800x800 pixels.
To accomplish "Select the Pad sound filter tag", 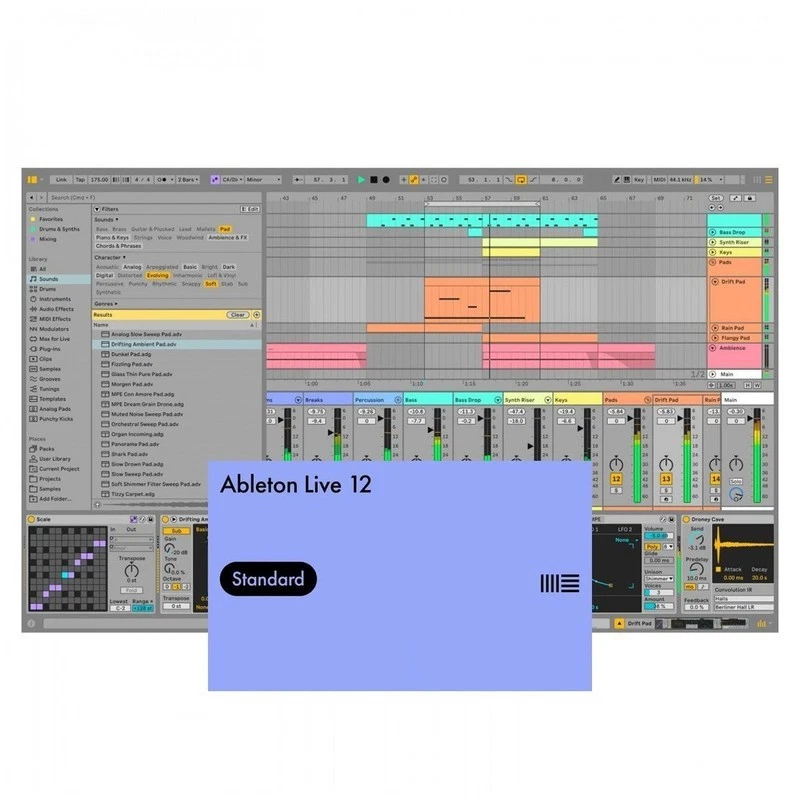I will click(226, 229).
